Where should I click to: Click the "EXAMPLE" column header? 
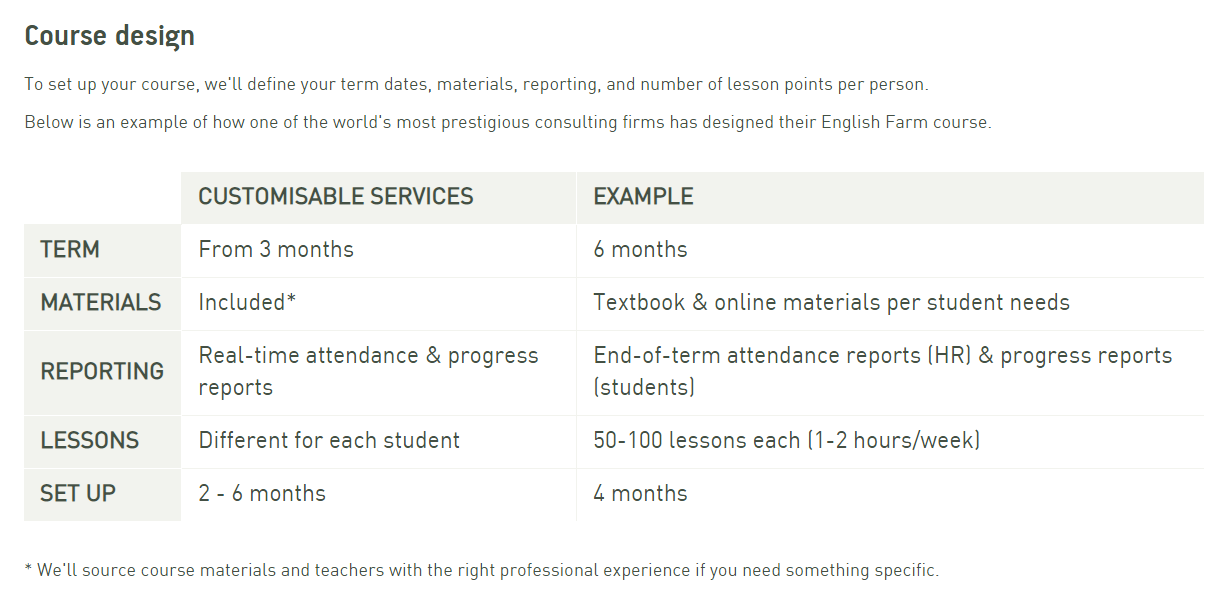[643, 197]
